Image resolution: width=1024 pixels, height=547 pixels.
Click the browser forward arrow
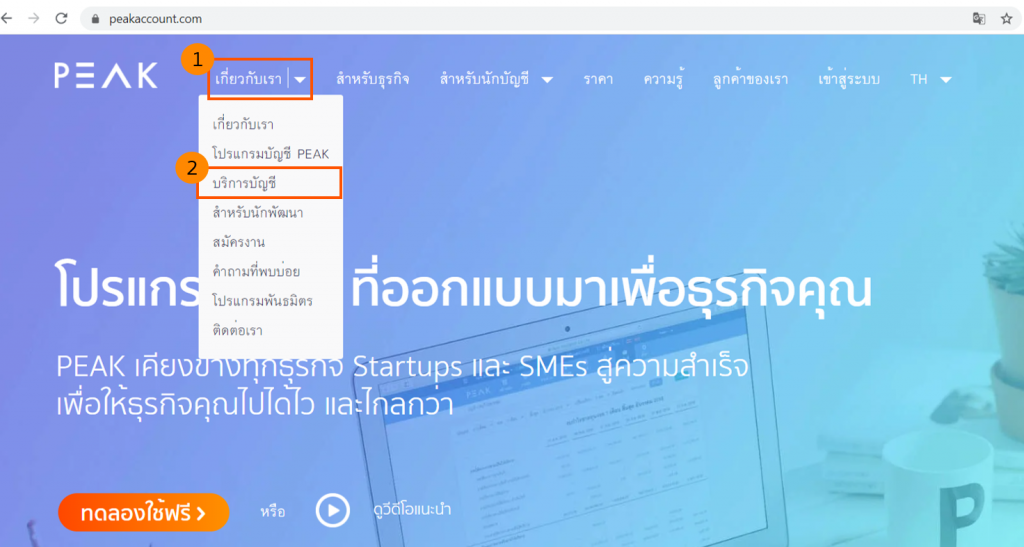[x=34, y=18]
